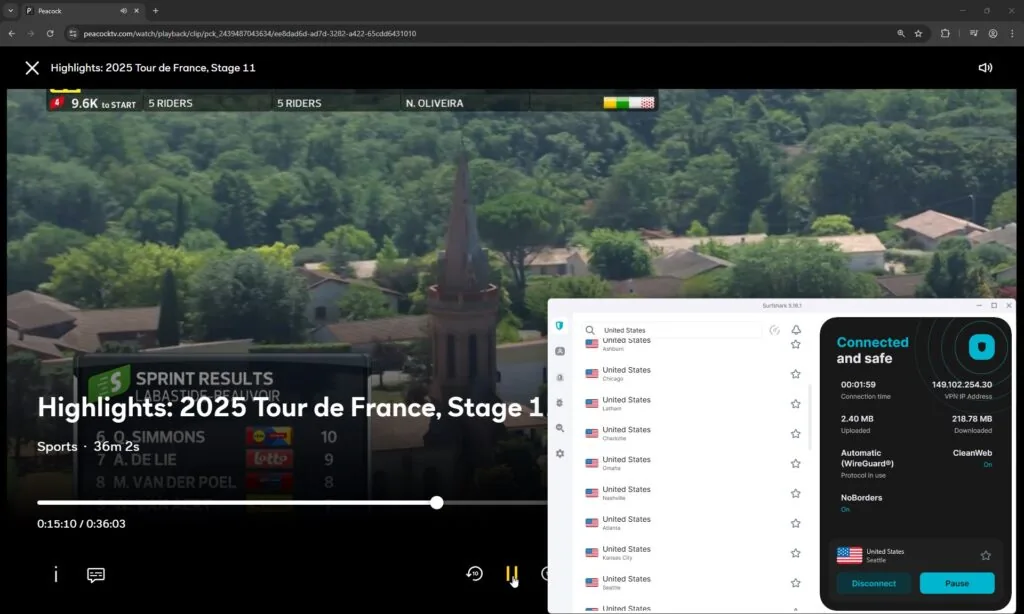Open Surfshark Antivirus bug sidebar icon
1024x614 pixels.
click(560, 402)
